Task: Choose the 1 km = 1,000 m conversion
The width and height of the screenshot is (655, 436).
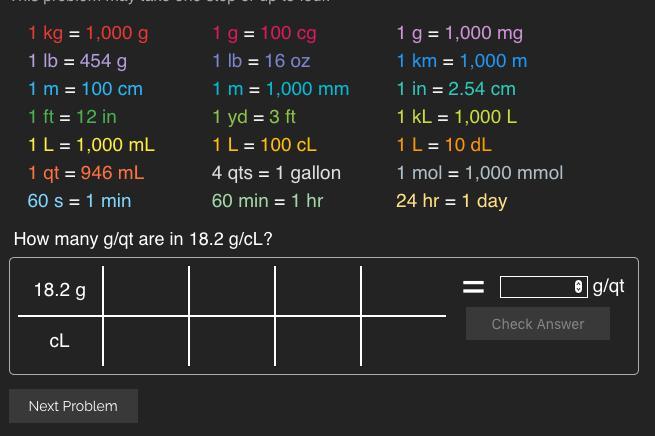Action: tap(462, 61)
